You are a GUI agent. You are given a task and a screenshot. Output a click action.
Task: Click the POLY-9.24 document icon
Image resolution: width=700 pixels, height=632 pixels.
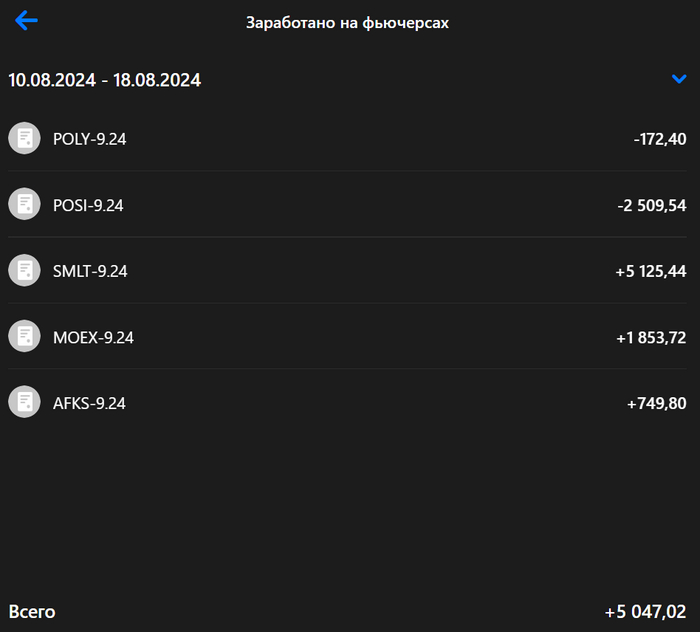click(24, 138)
